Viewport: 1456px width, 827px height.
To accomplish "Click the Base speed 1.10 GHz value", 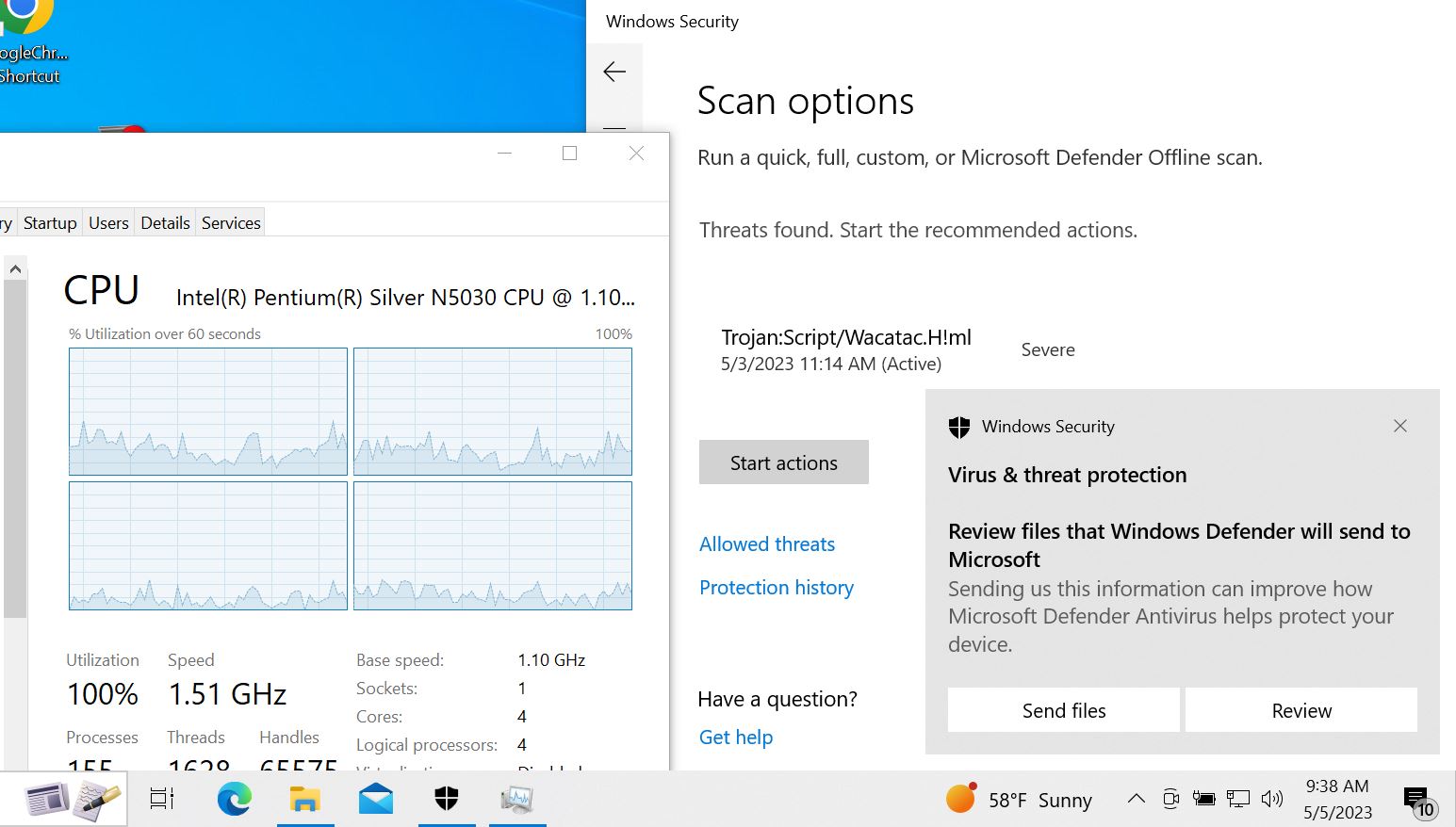I will click(x=551, y=660).
